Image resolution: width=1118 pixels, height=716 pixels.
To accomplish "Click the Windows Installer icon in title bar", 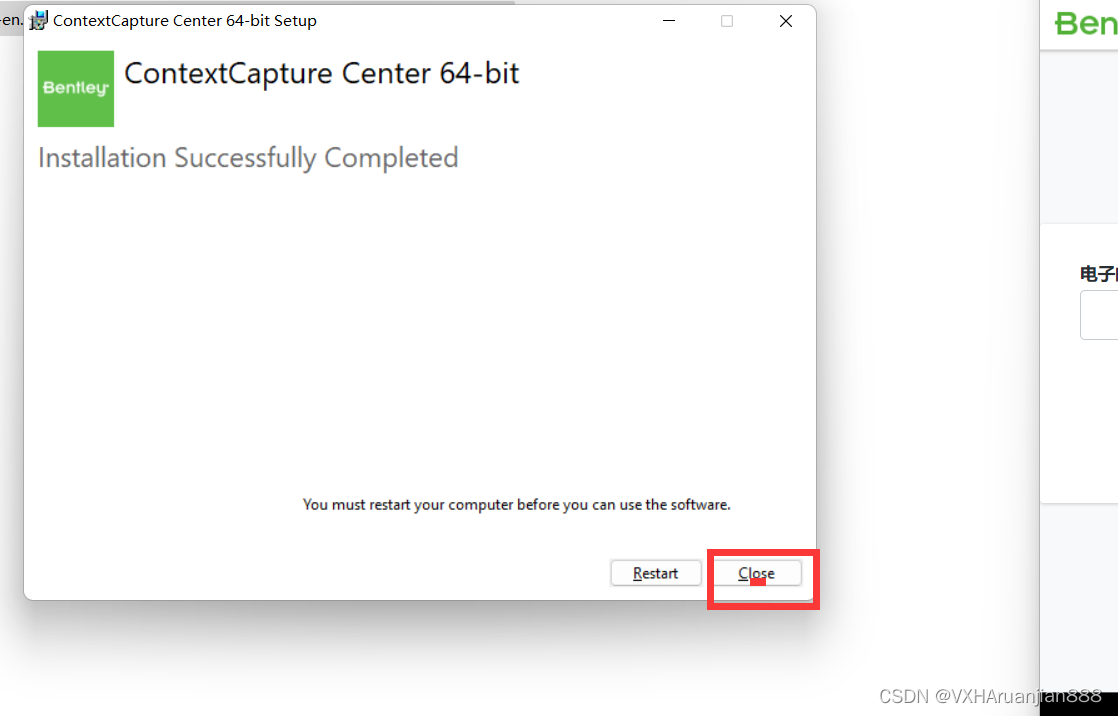I will (38, 20).
